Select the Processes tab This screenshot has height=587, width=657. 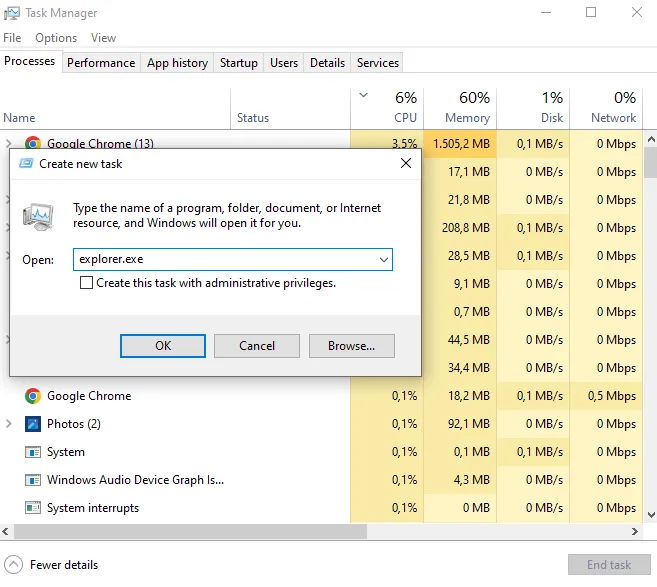[30, 61]
